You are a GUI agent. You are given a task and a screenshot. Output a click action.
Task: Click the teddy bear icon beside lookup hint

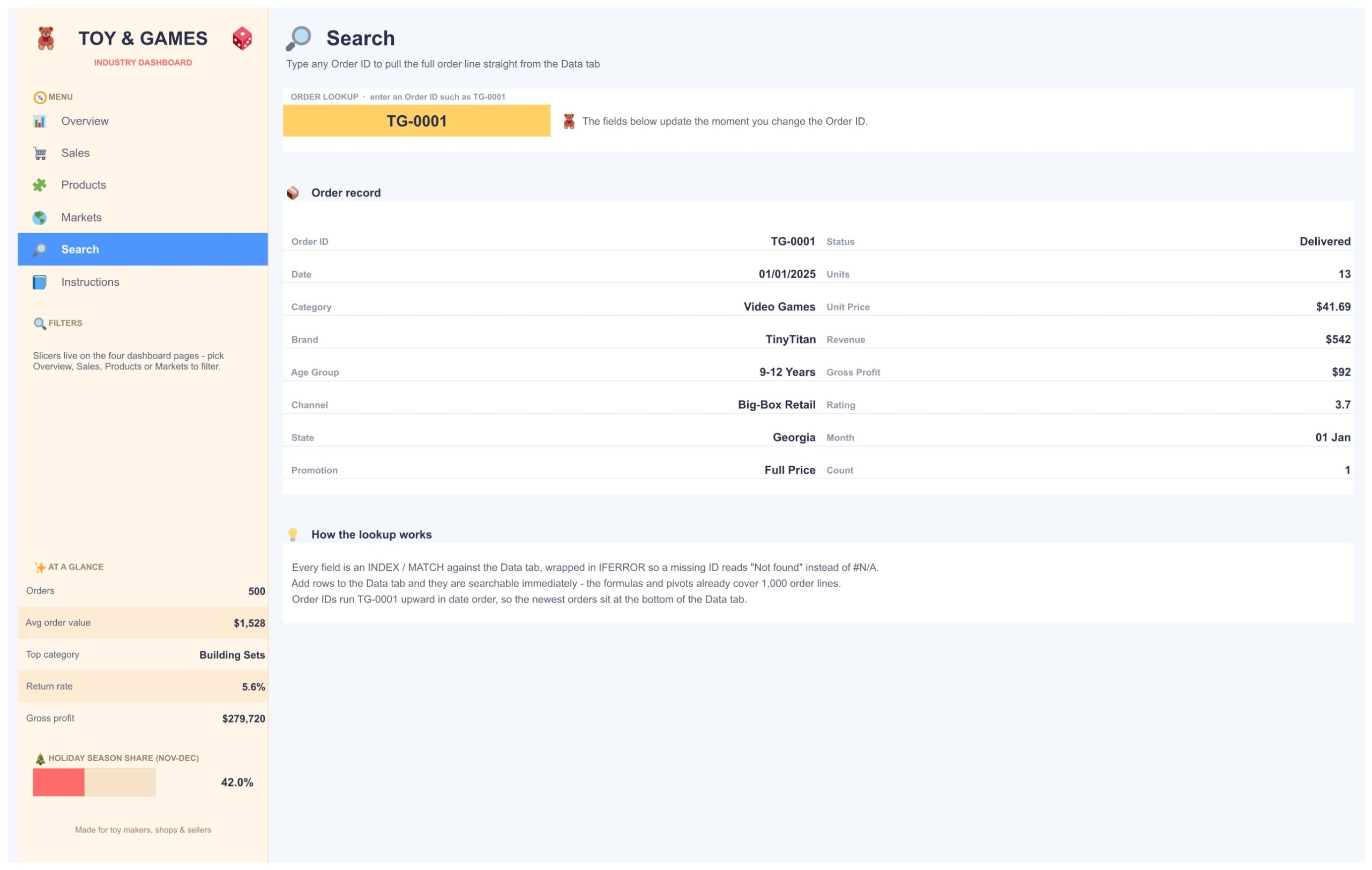click(569, 121)
